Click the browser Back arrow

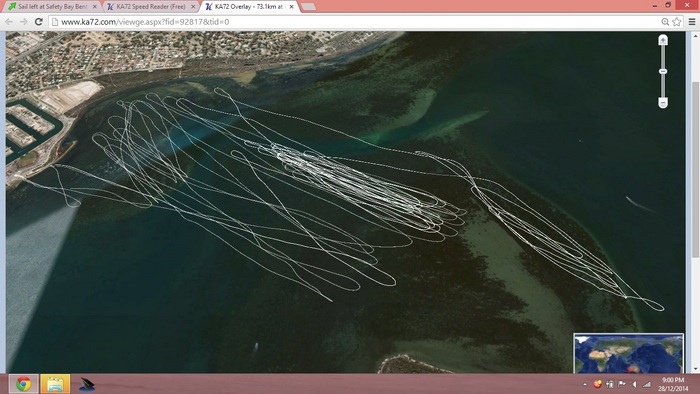(9, 21)
